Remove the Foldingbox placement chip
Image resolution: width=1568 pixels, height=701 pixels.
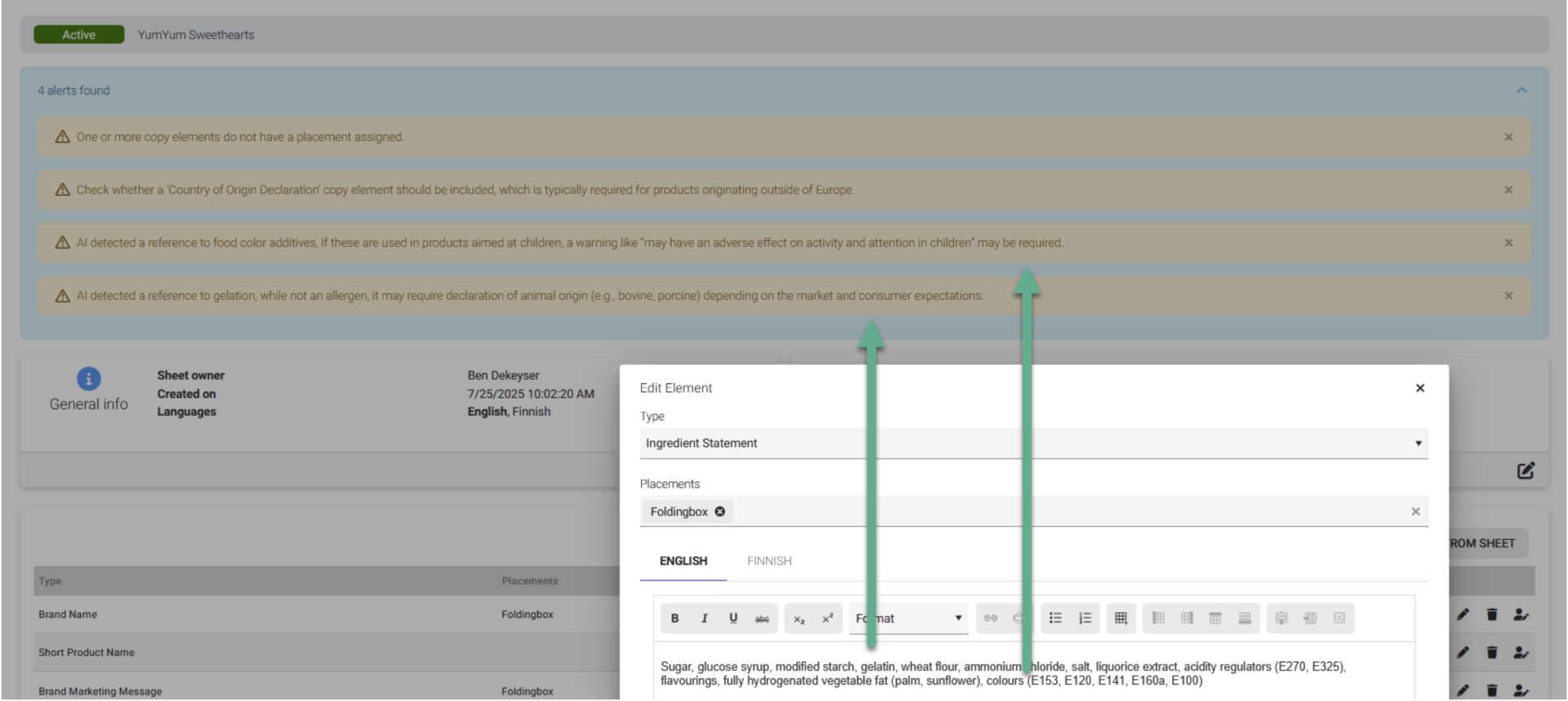click(x=719, y=511)
